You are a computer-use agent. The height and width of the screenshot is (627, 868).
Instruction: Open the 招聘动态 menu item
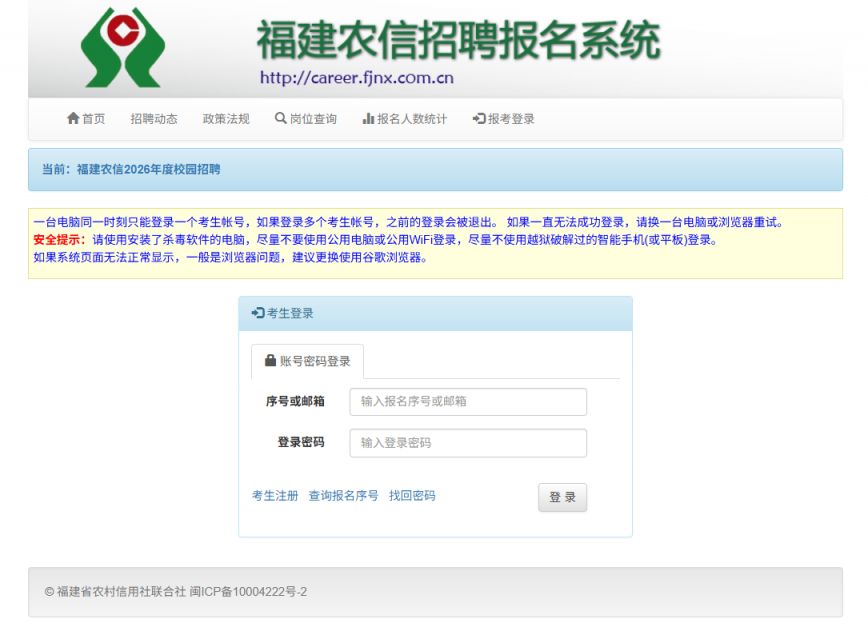pos(154,119)
